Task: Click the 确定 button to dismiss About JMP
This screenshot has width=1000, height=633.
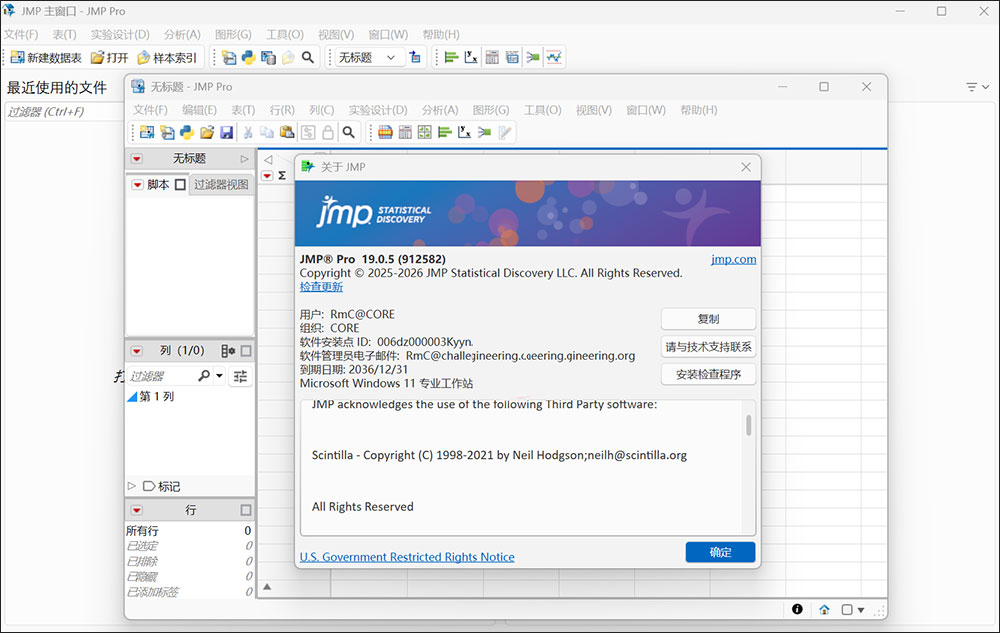Action: (x=720, y=552)
